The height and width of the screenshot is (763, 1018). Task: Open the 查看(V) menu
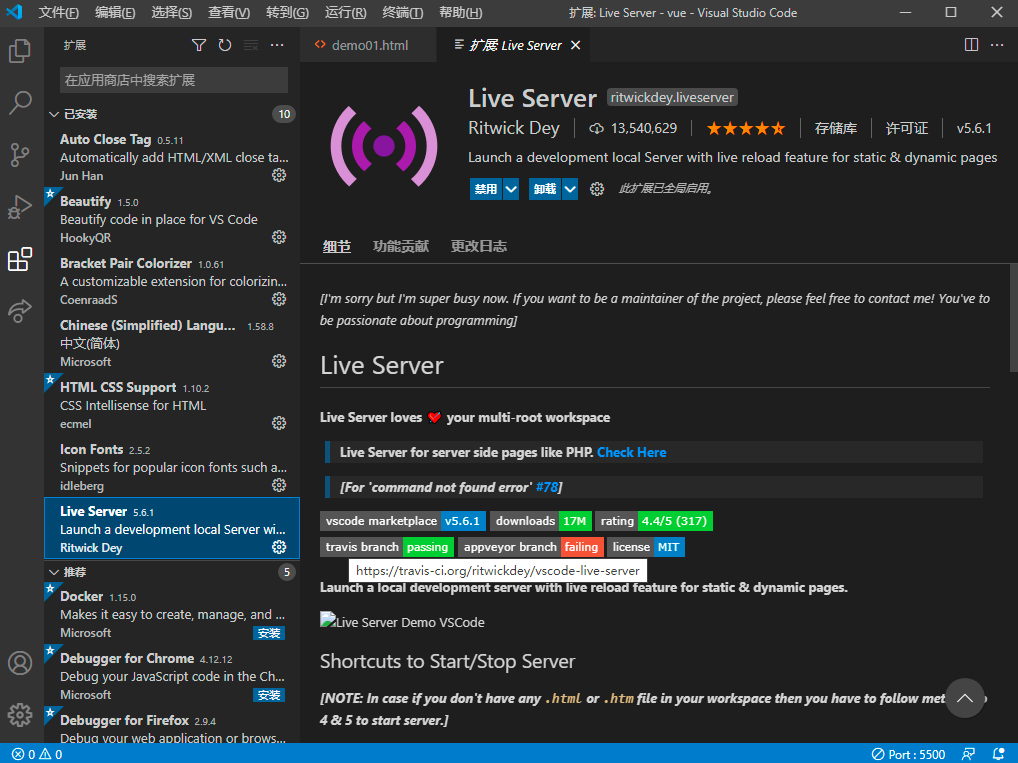(x=229, y=12)
